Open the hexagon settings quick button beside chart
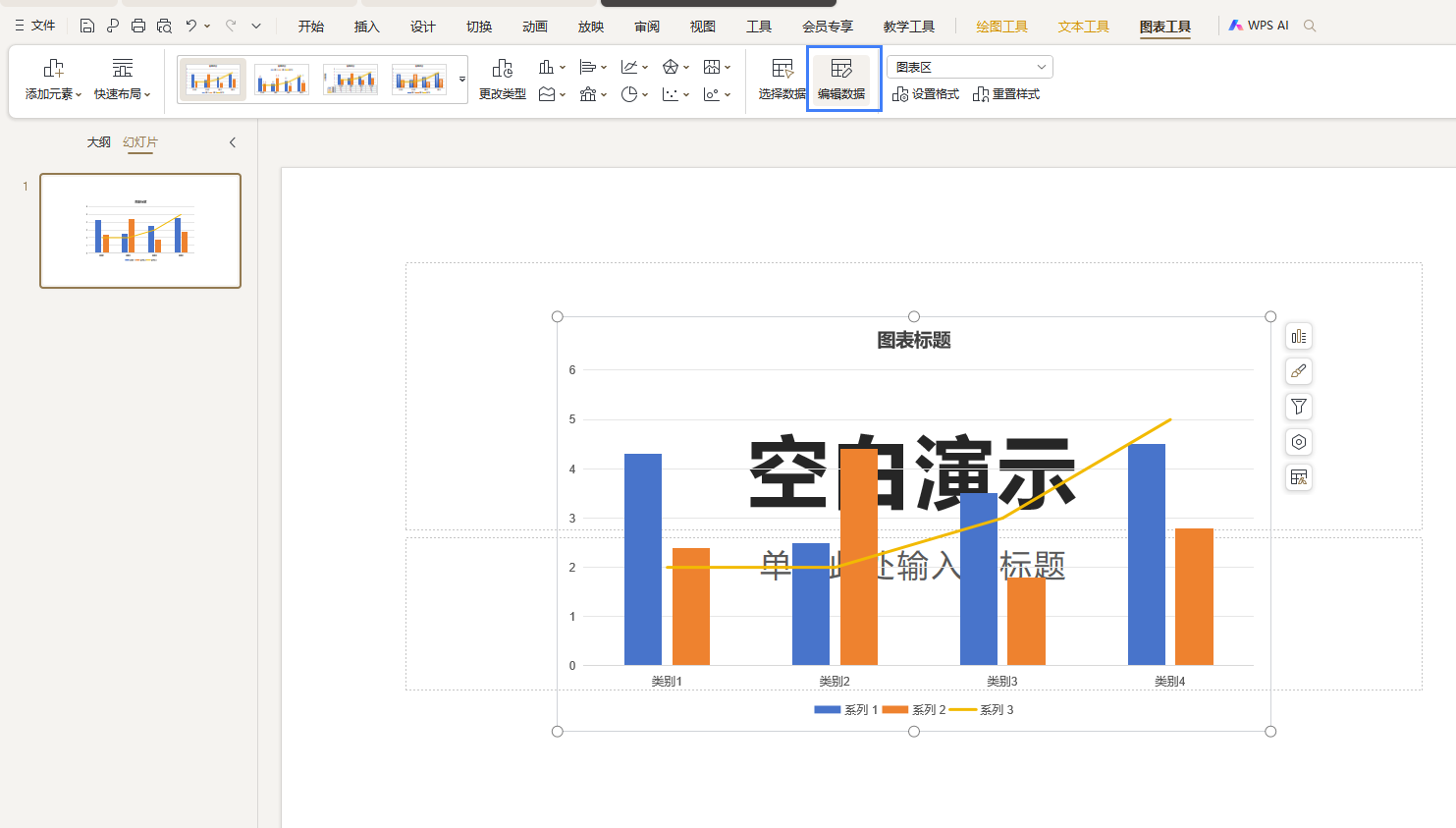Screen dimensions: 1456x828 coord(1299,442)
